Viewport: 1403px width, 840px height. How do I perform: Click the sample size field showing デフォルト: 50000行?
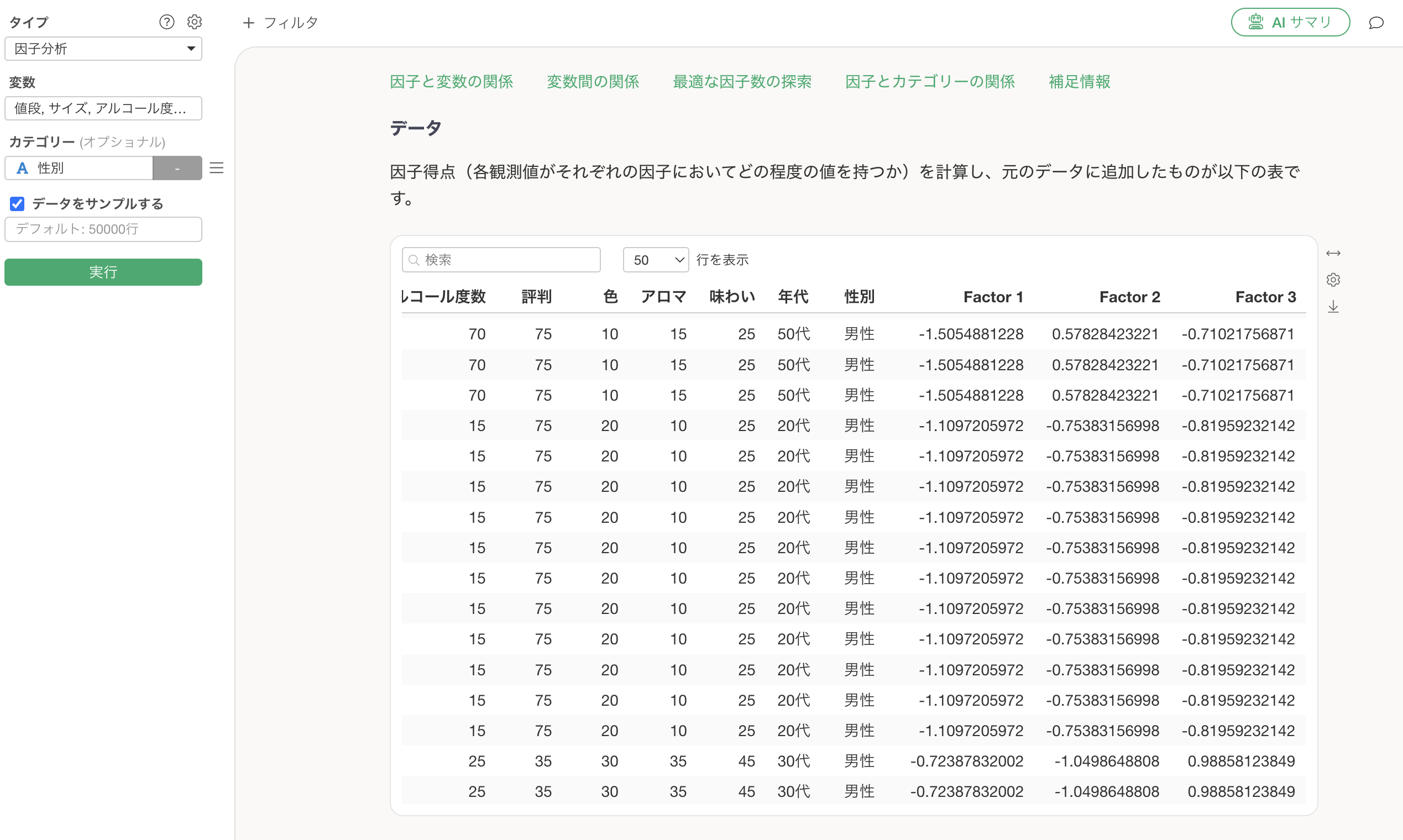[103, 229]
